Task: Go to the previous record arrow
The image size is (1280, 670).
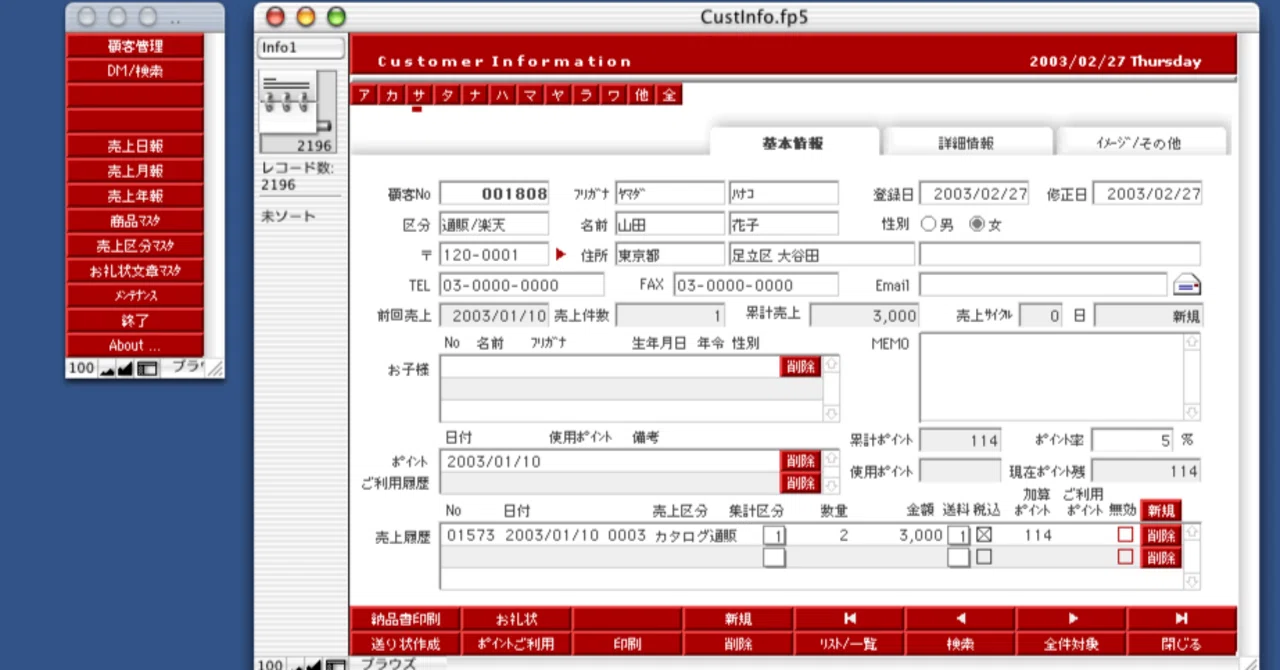Action: click(961, 619)
